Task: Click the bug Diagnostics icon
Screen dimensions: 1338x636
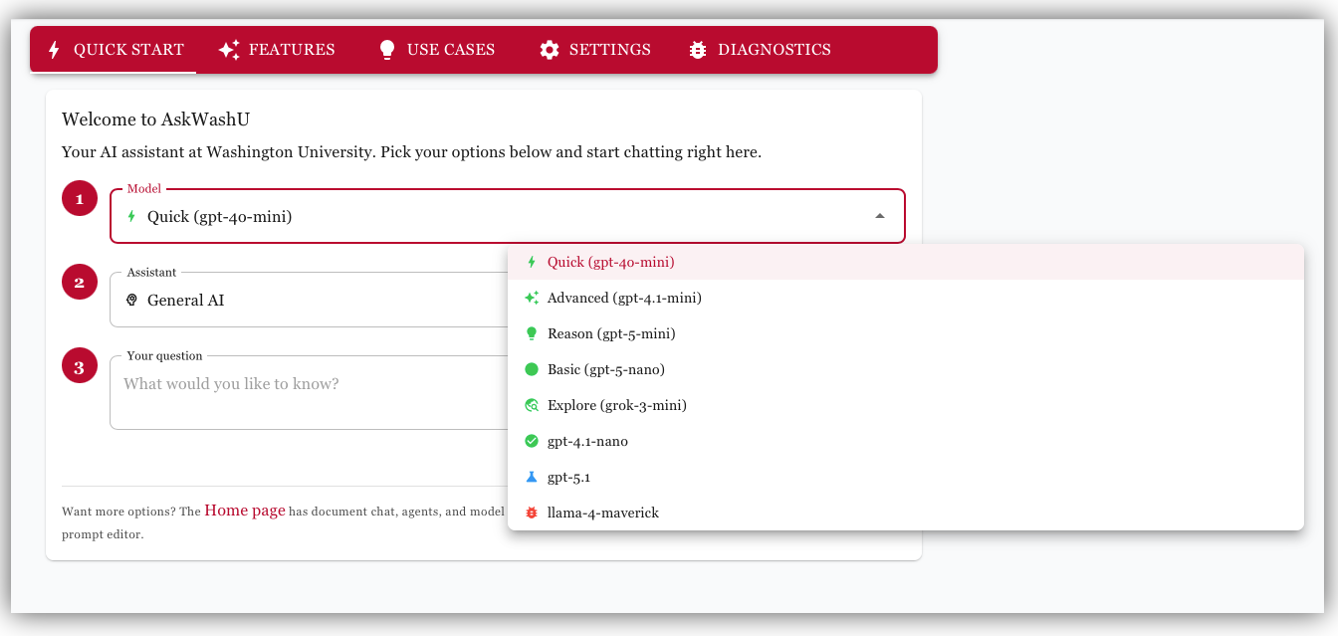Action: point(698,50)
